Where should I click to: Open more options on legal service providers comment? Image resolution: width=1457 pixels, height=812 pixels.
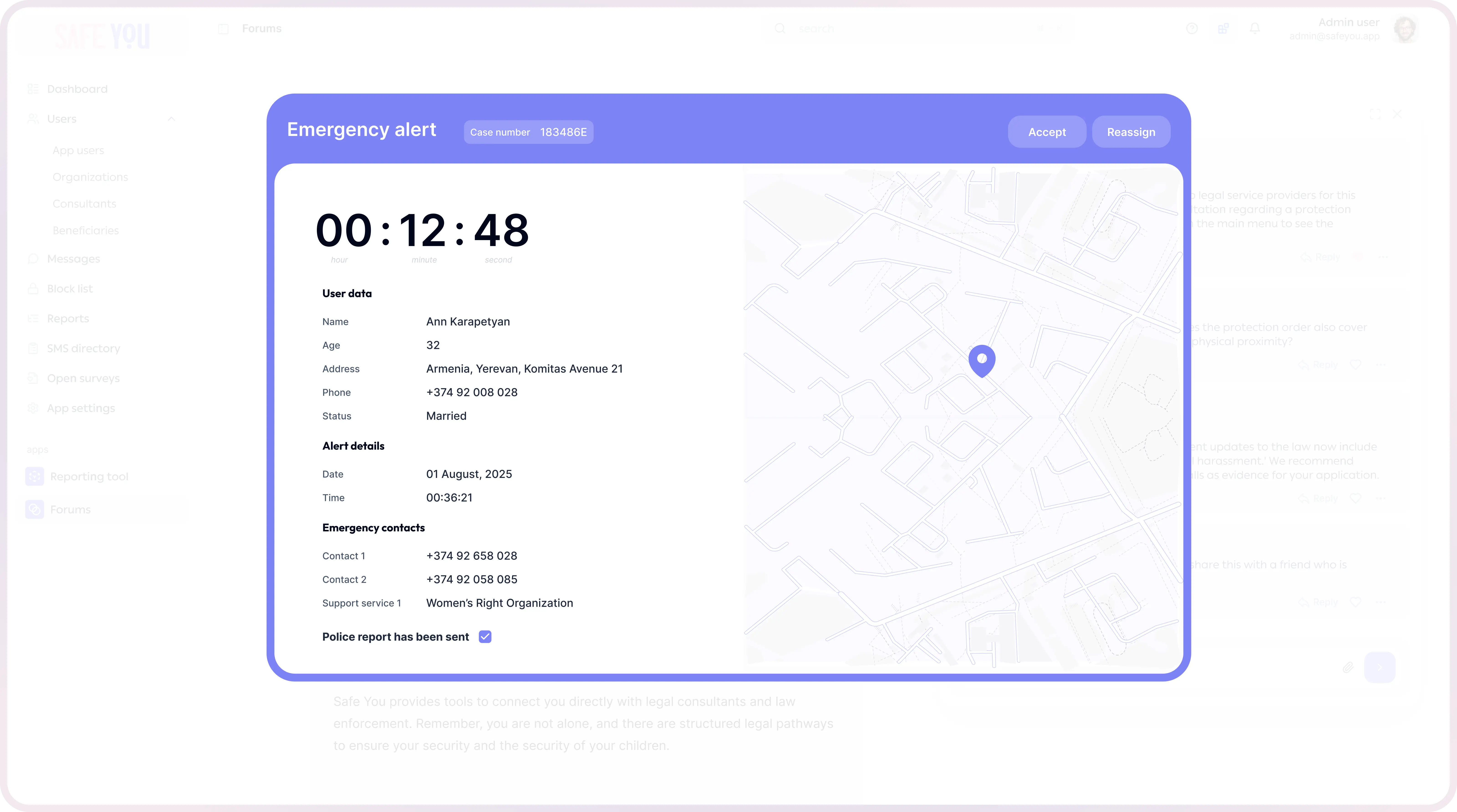(1383, 257)
